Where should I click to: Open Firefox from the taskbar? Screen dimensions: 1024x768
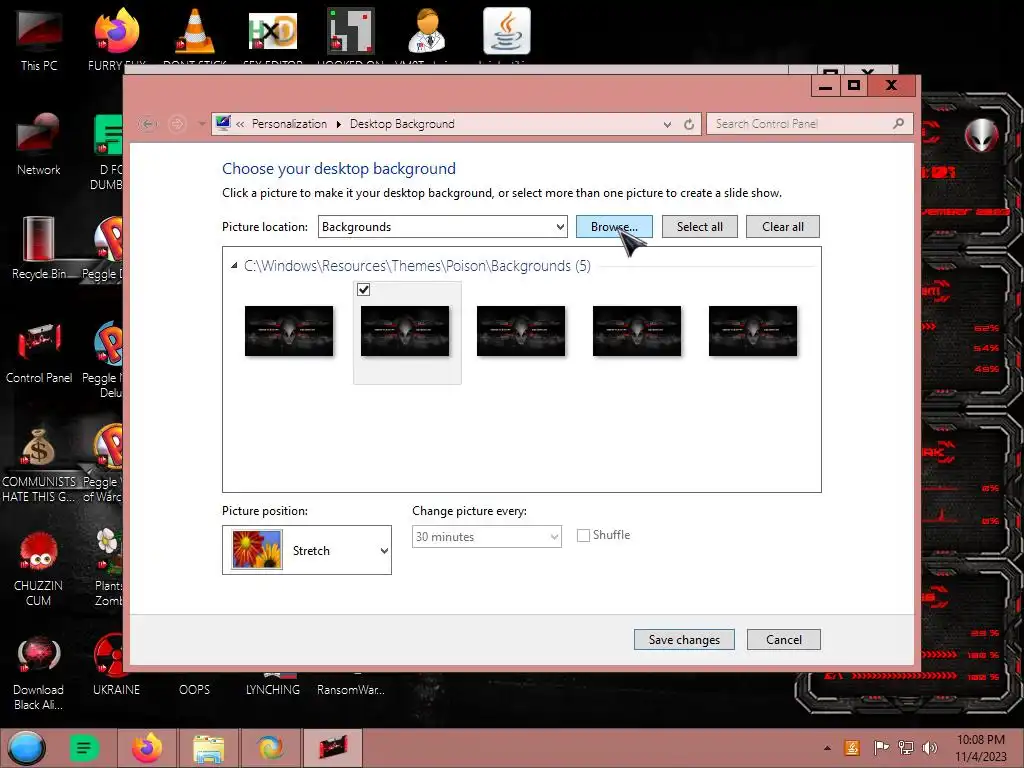[147, 748]
